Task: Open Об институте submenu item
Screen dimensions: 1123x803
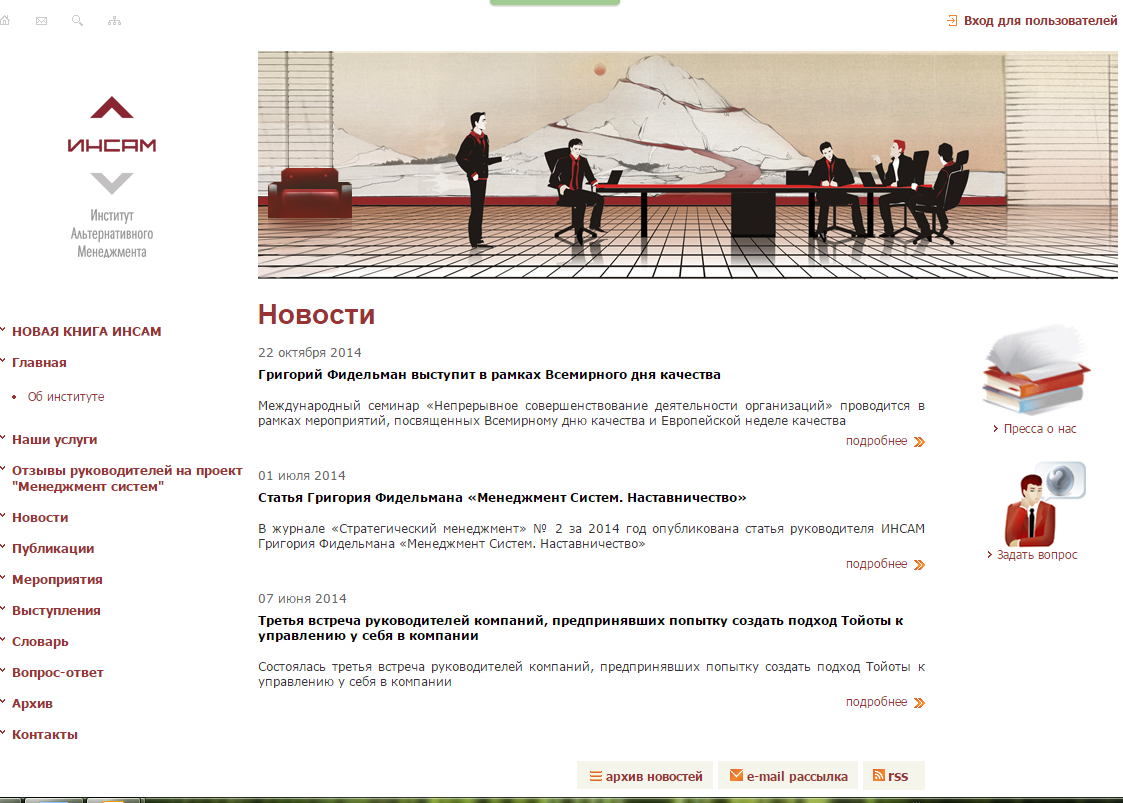Action: (x=66, y=397)
